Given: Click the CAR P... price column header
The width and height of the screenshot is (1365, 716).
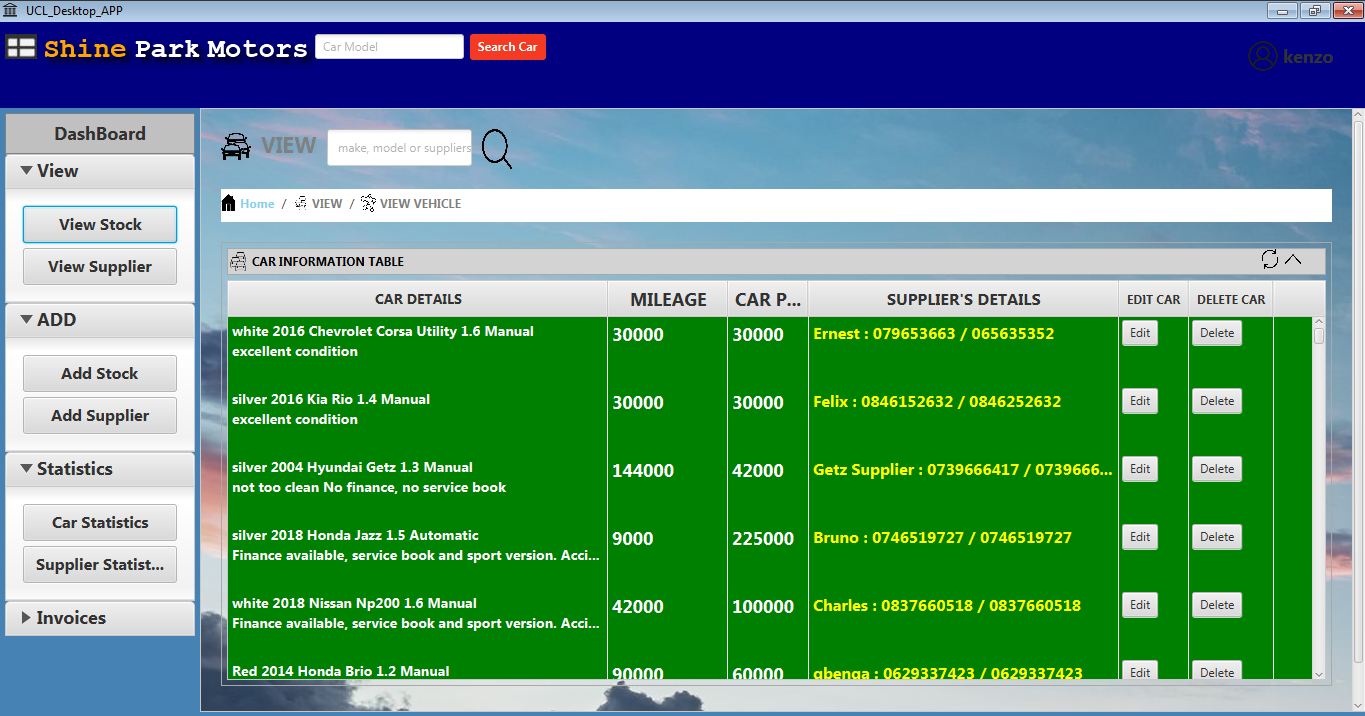Looking at the screenshot, I should click(x=768, y=299).
